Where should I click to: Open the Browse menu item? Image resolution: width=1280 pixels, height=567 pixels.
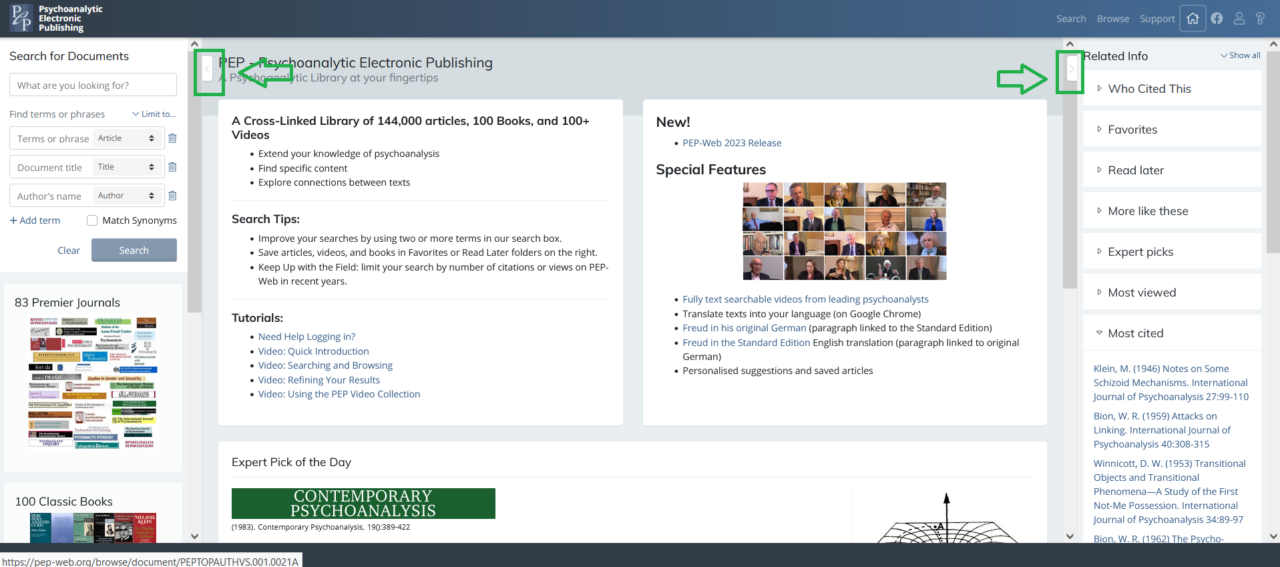point(1112,19)
